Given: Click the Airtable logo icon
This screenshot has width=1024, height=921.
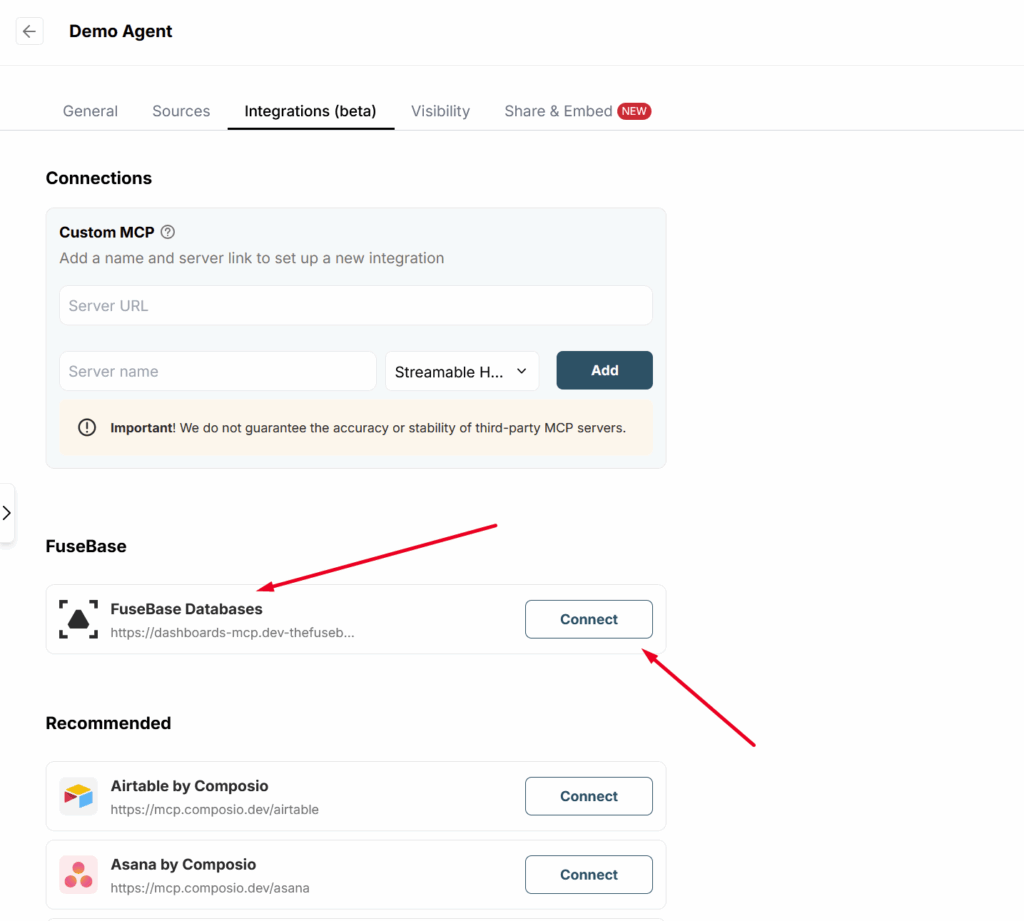Looking at the screenshot, I should coord(78,796).
